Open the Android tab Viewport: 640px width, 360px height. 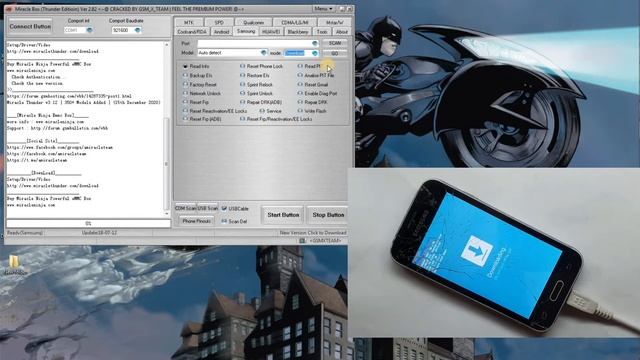(x=222, y=31)
